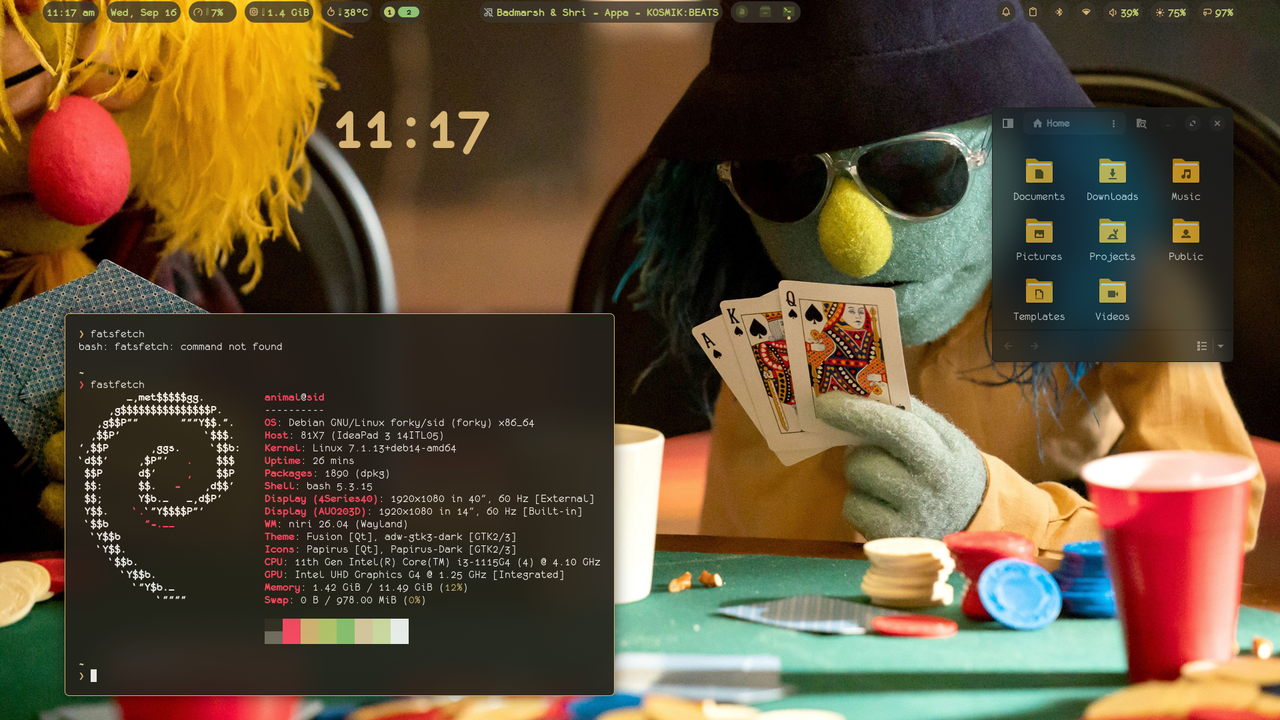Click the large 11:17 desktop clock widget

click(x=412, y=131)
